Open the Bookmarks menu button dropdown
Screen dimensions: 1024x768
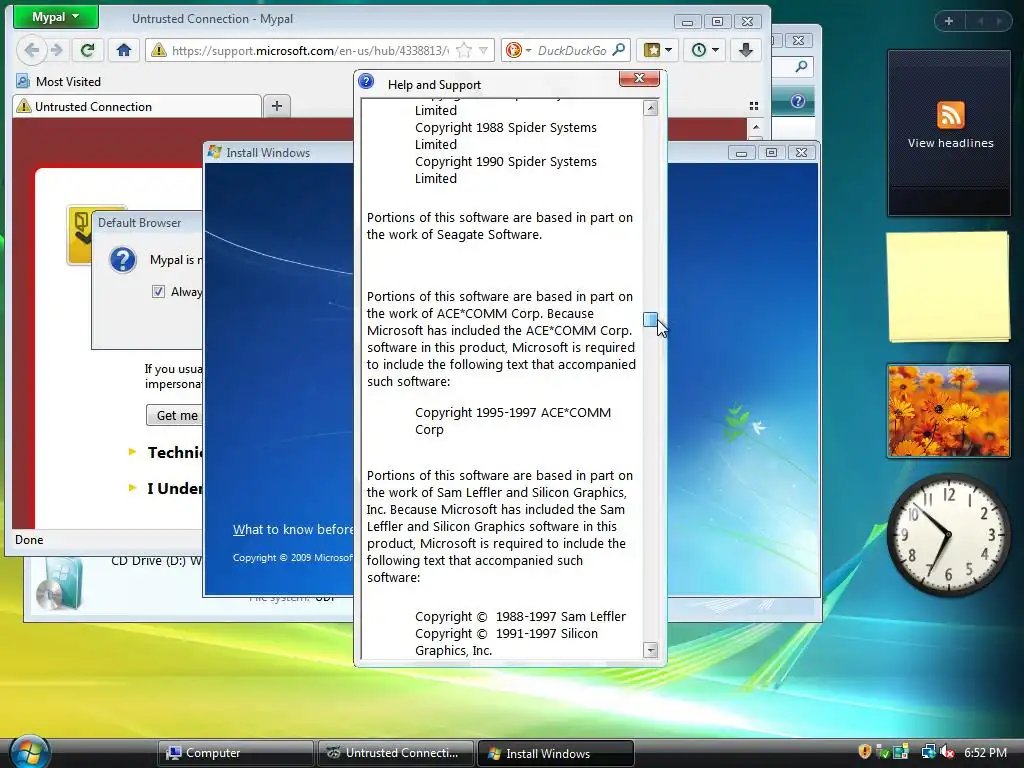click(658, 50)
